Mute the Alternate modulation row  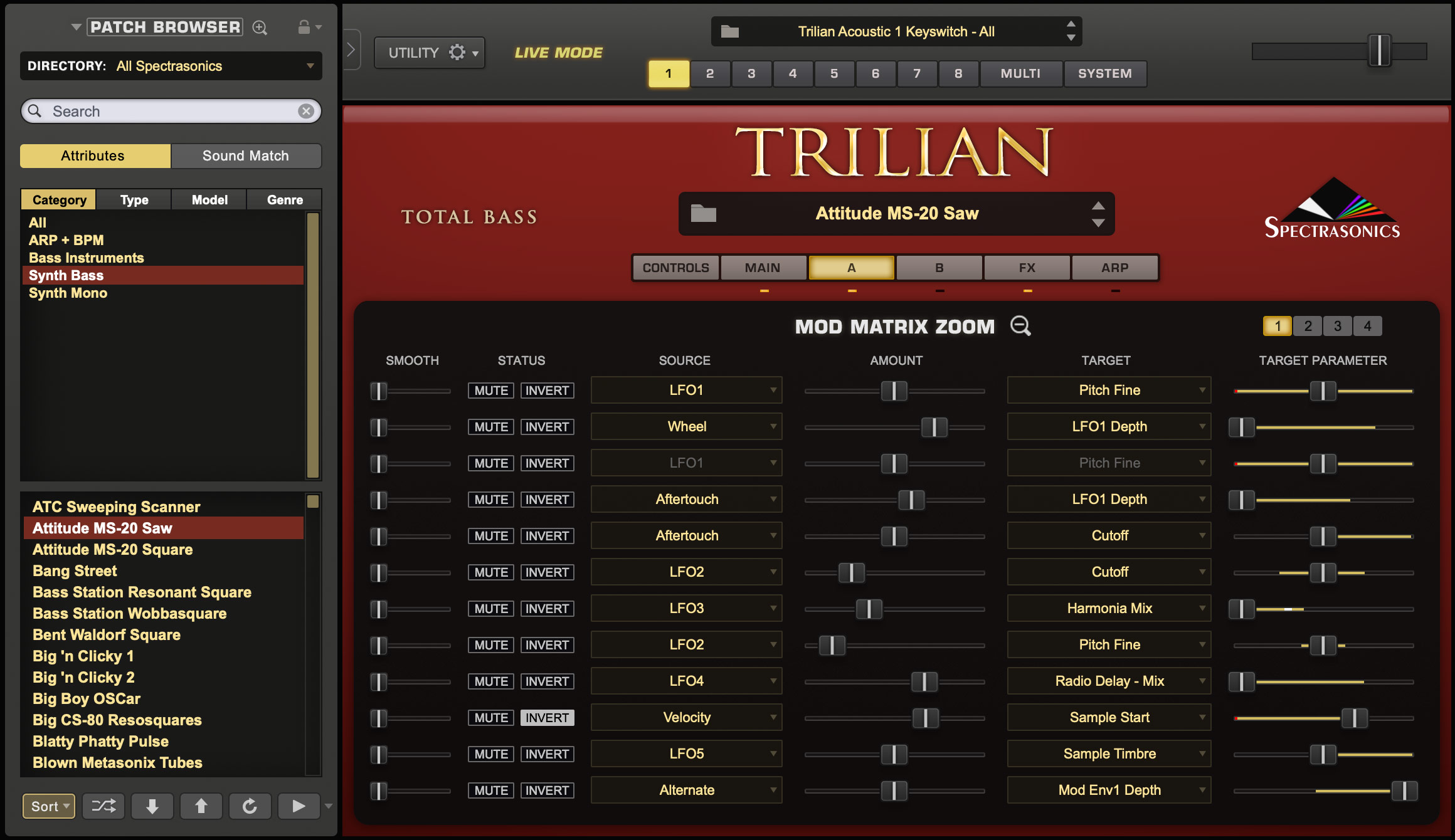pos(490,790)
